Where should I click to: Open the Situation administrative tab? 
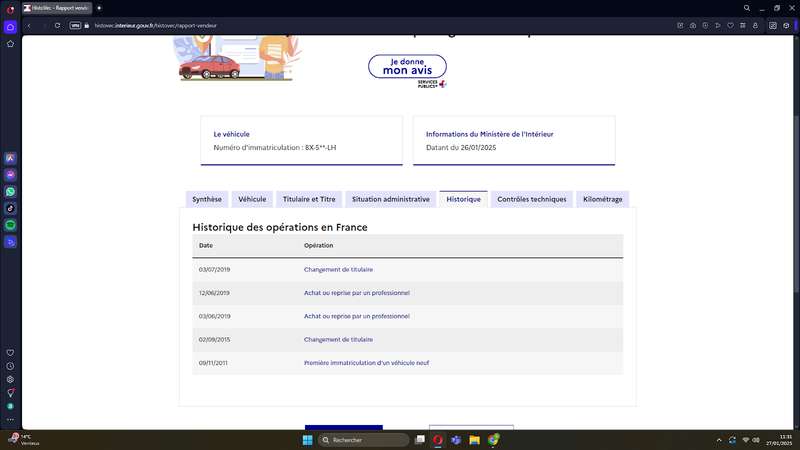click(x=391, y=199)
